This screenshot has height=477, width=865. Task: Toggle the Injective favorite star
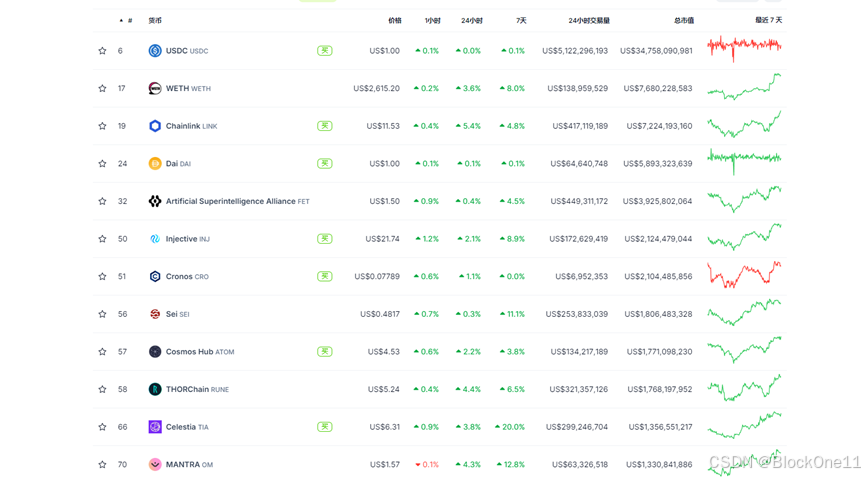(x=102, y=239)
